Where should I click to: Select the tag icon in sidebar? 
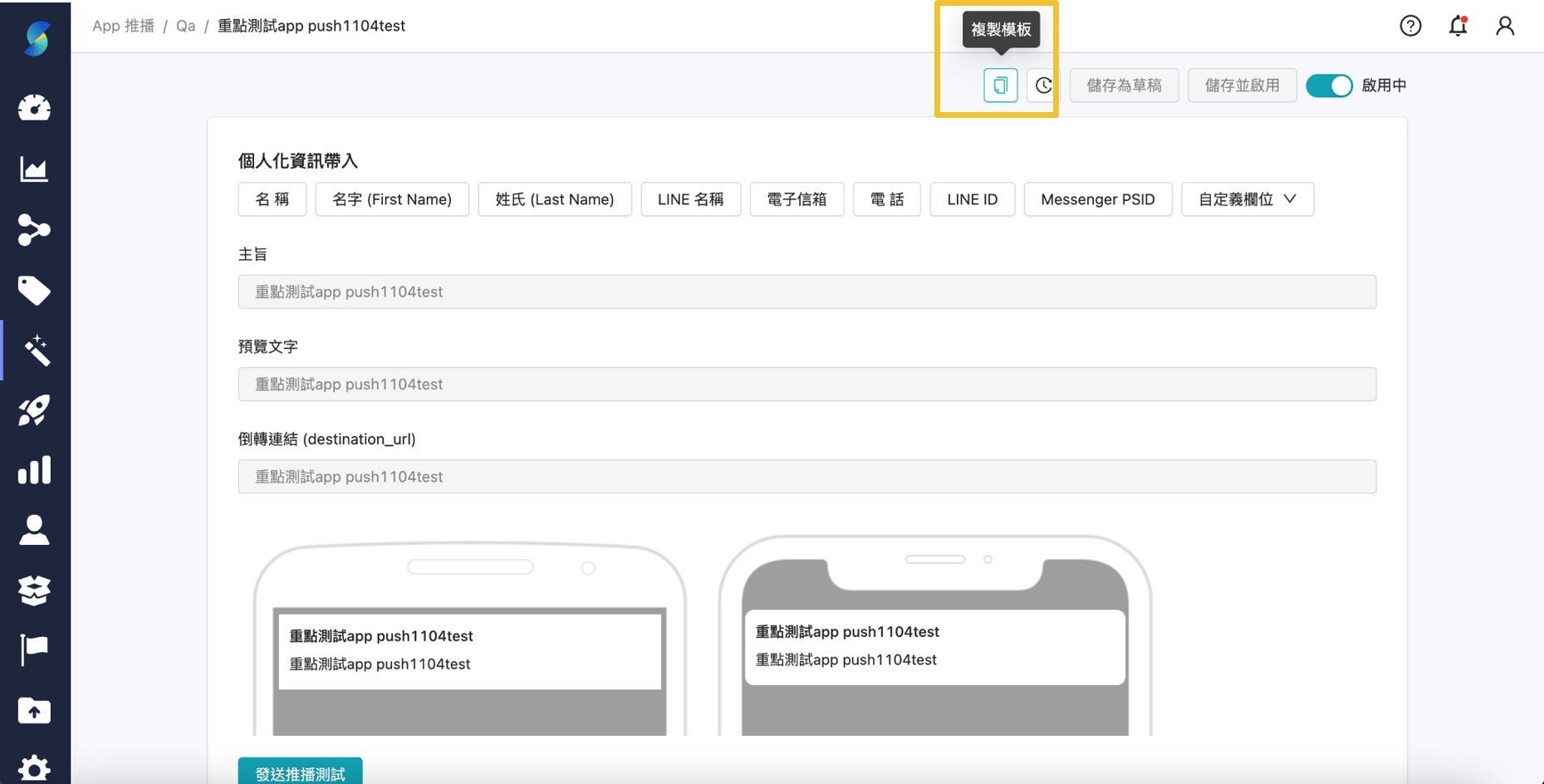click(x=34, y=291)
